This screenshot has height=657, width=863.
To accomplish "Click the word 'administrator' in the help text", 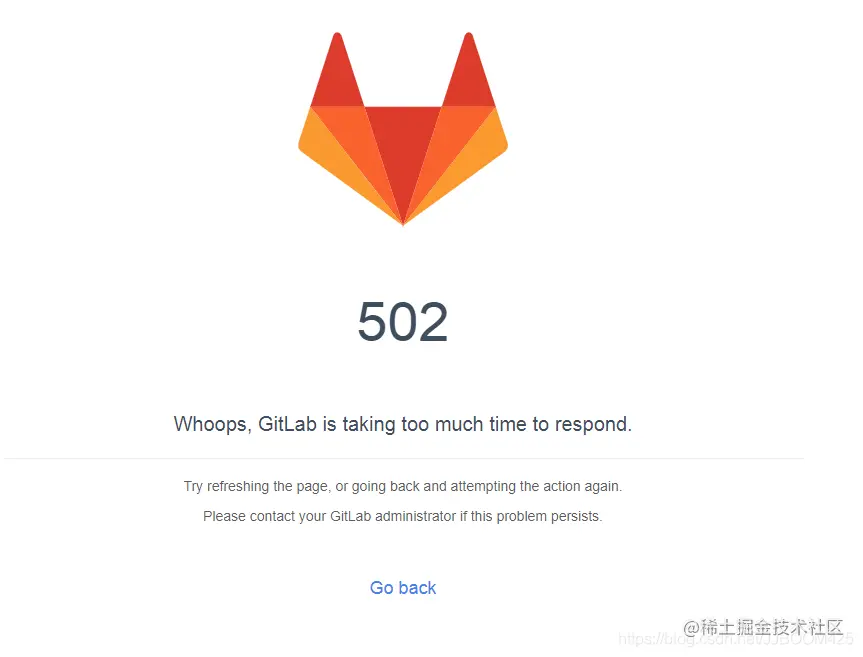I will point(416,516).
